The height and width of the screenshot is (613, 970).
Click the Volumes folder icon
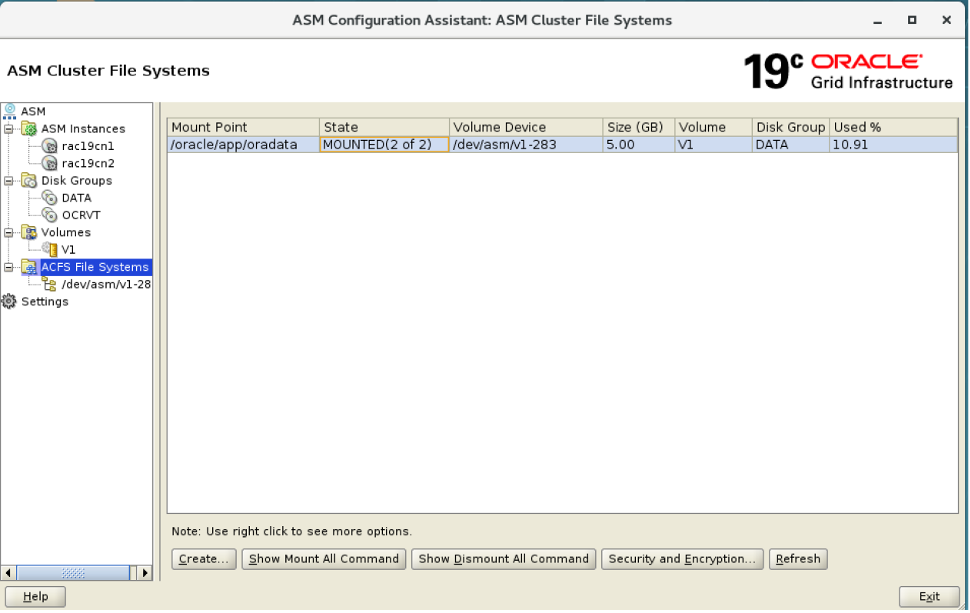coord(29,233)
